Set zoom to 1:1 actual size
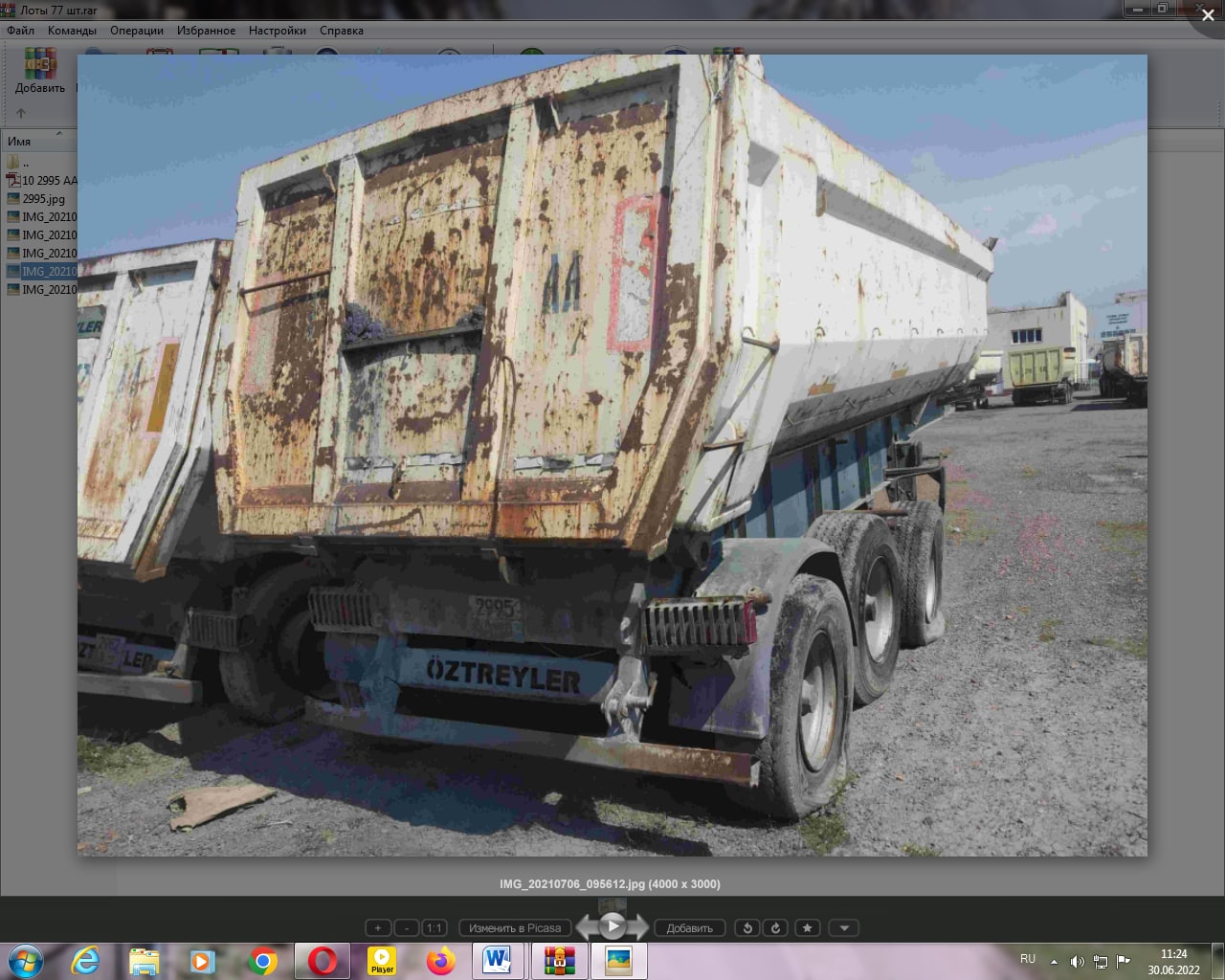 click(x=434, y=927)
